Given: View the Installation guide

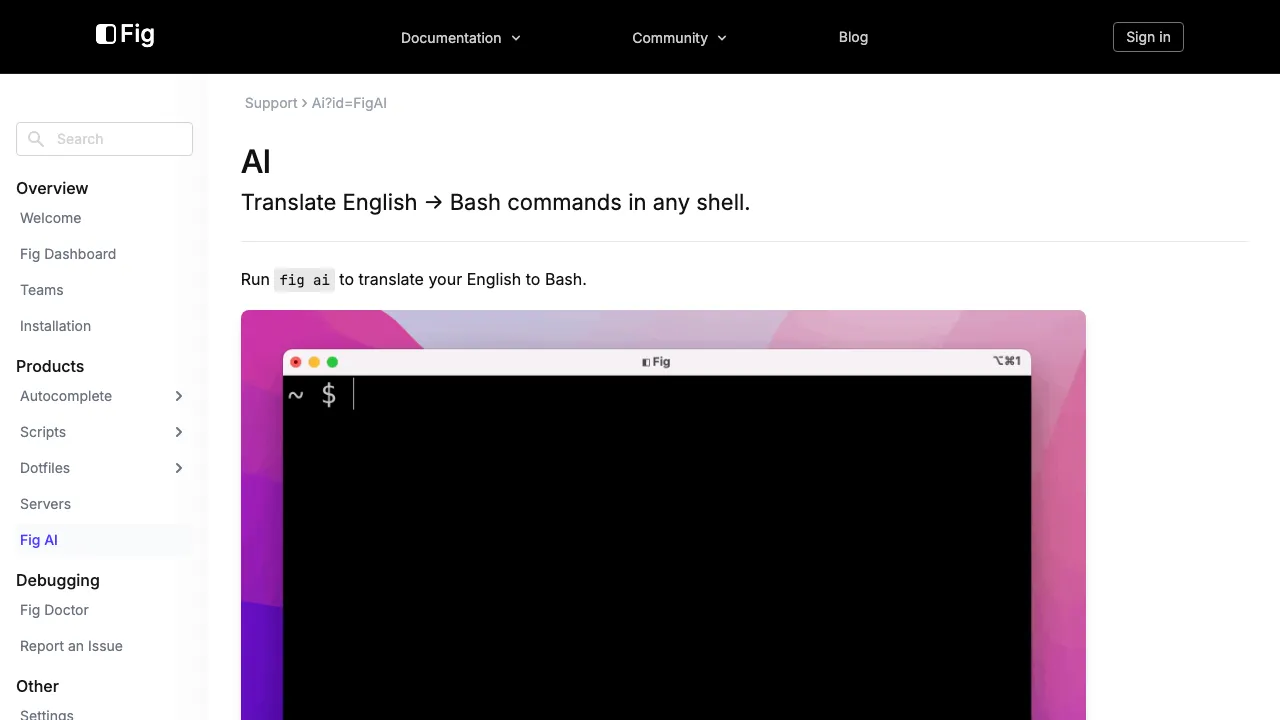Looking at the screenshot, I should coord(55,326).
